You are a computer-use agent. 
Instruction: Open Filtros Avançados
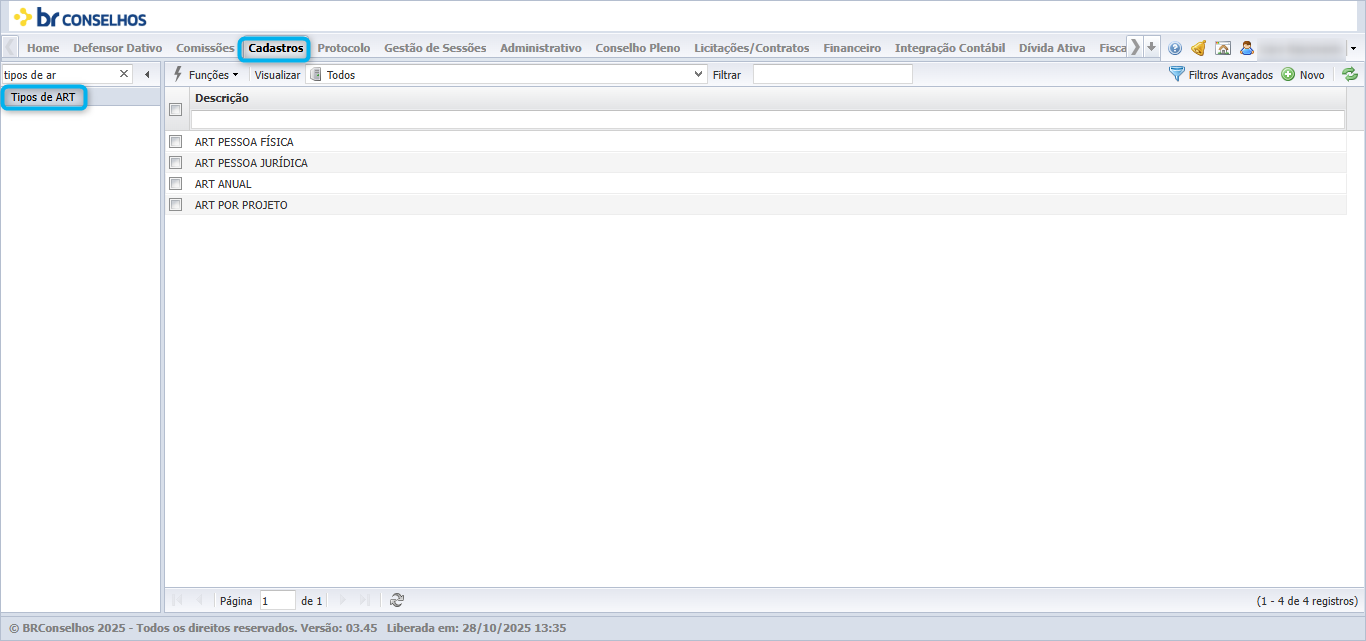1221,74
